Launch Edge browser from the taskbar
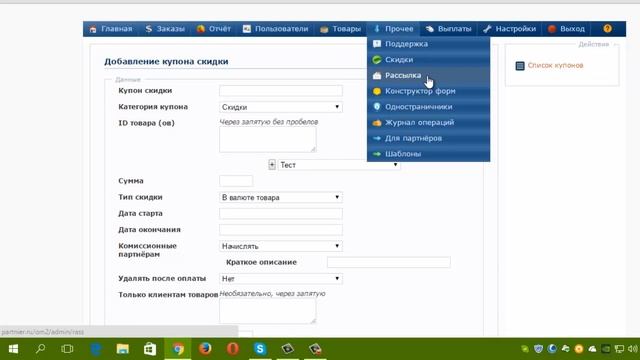This screenshot has width=640, height=360. [x=96, y=349]
